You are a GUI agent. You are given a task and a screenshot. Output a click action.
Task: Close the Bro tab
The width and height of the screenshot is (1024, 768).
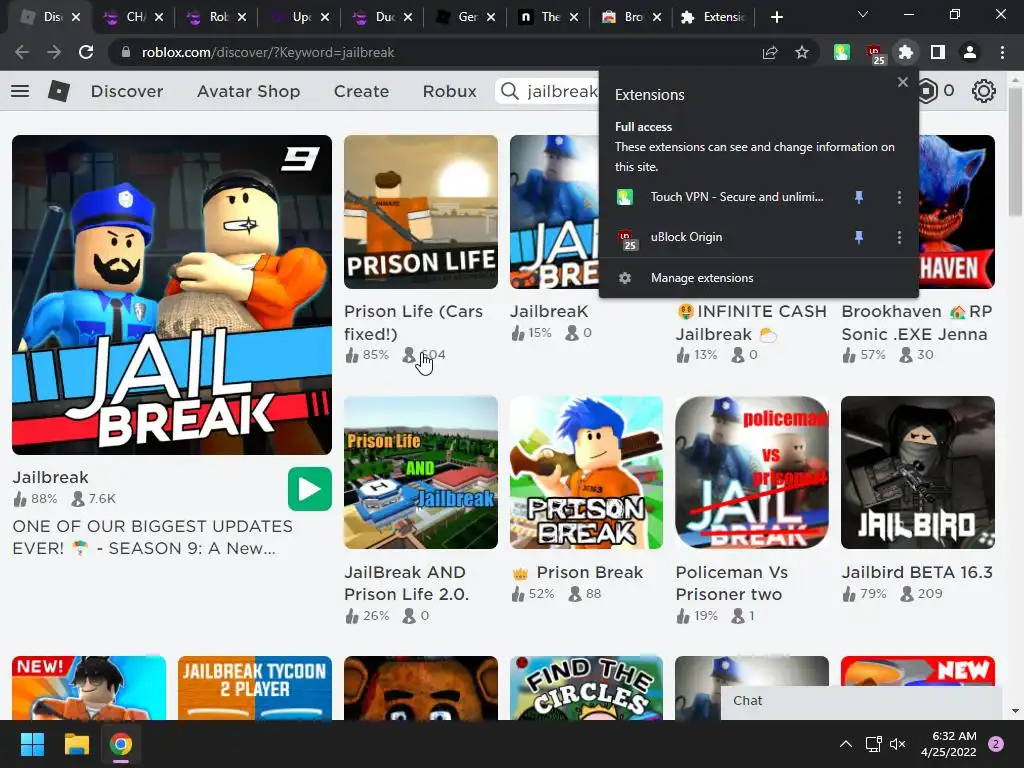click(x=657, y=17)
